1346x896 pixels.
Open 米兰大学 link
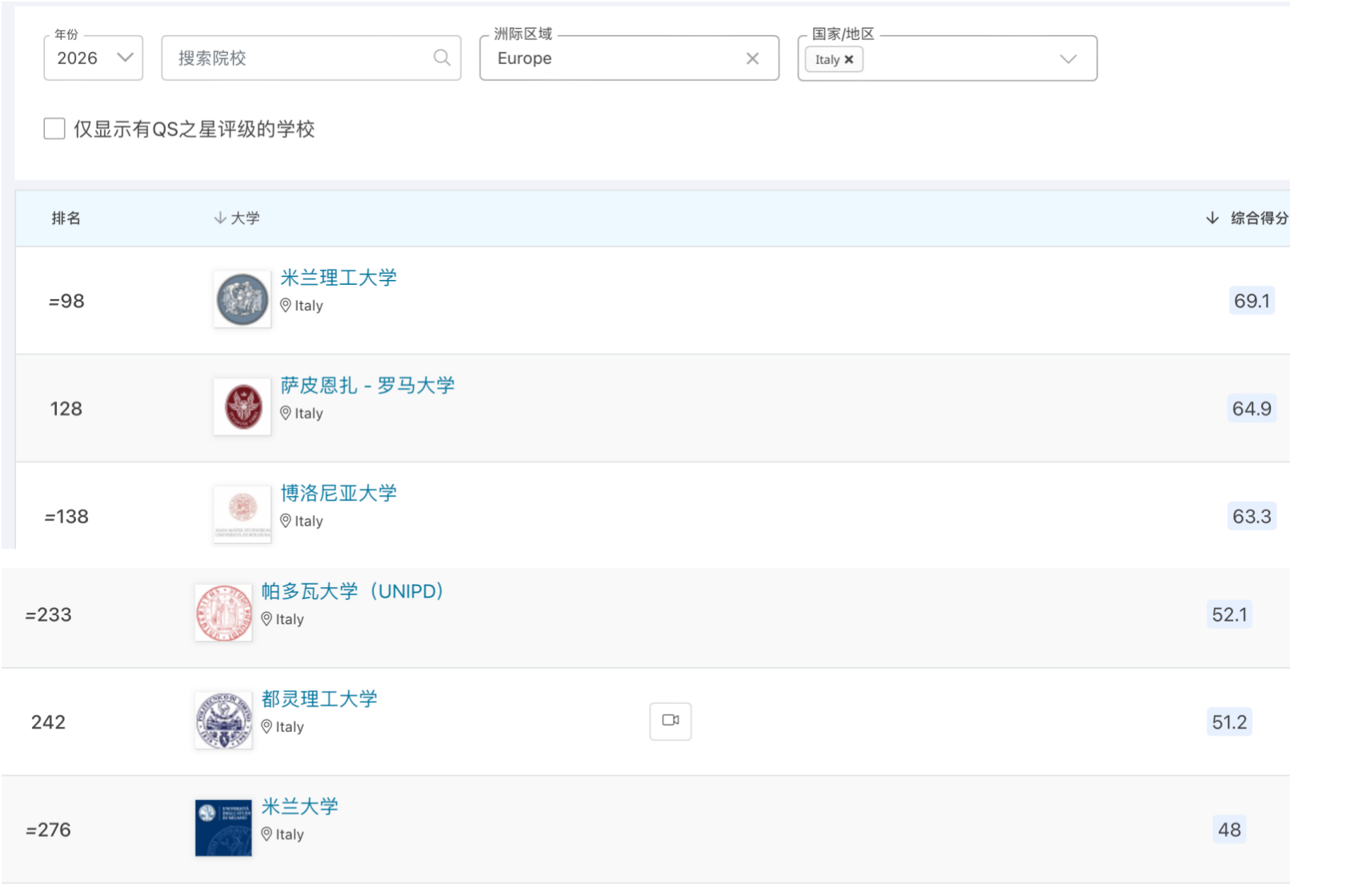pyautogui.click(x=300, y=806)
